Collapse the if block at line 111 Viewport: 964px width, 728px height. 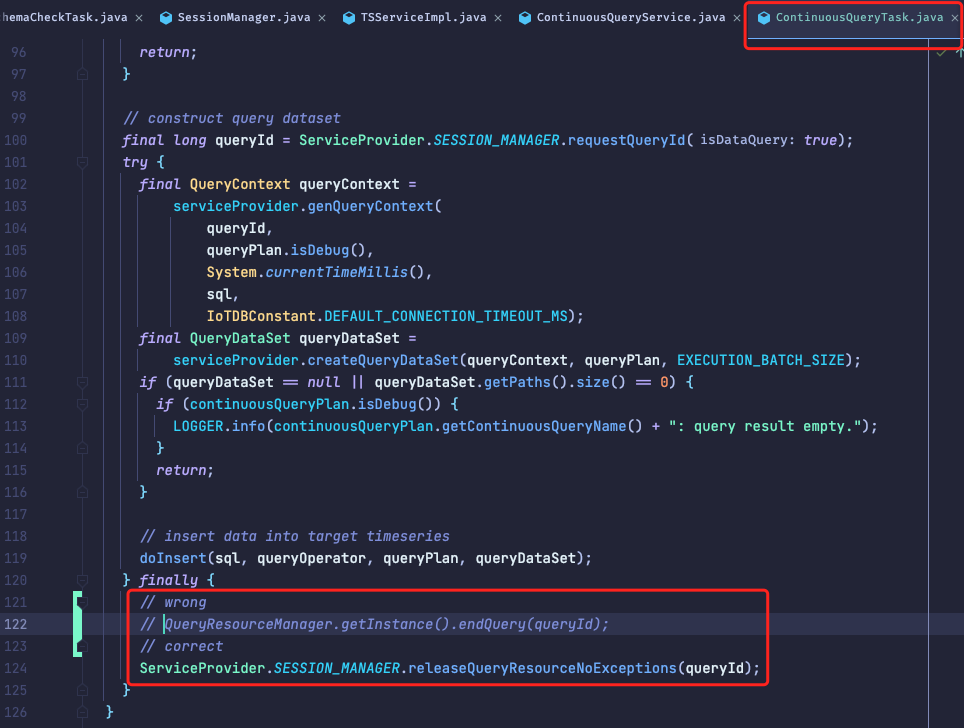[x=82, y=382]
